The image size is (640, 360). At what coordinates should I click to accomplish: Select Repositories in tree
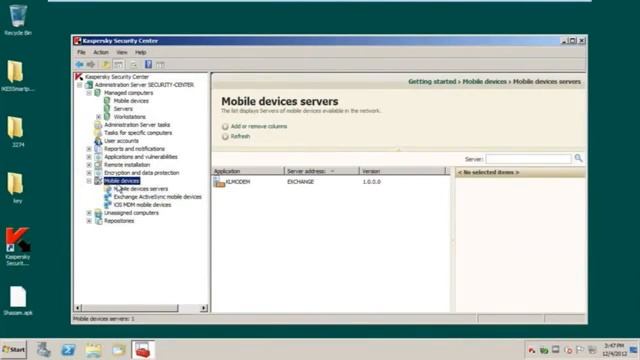[x=119, y=221]
